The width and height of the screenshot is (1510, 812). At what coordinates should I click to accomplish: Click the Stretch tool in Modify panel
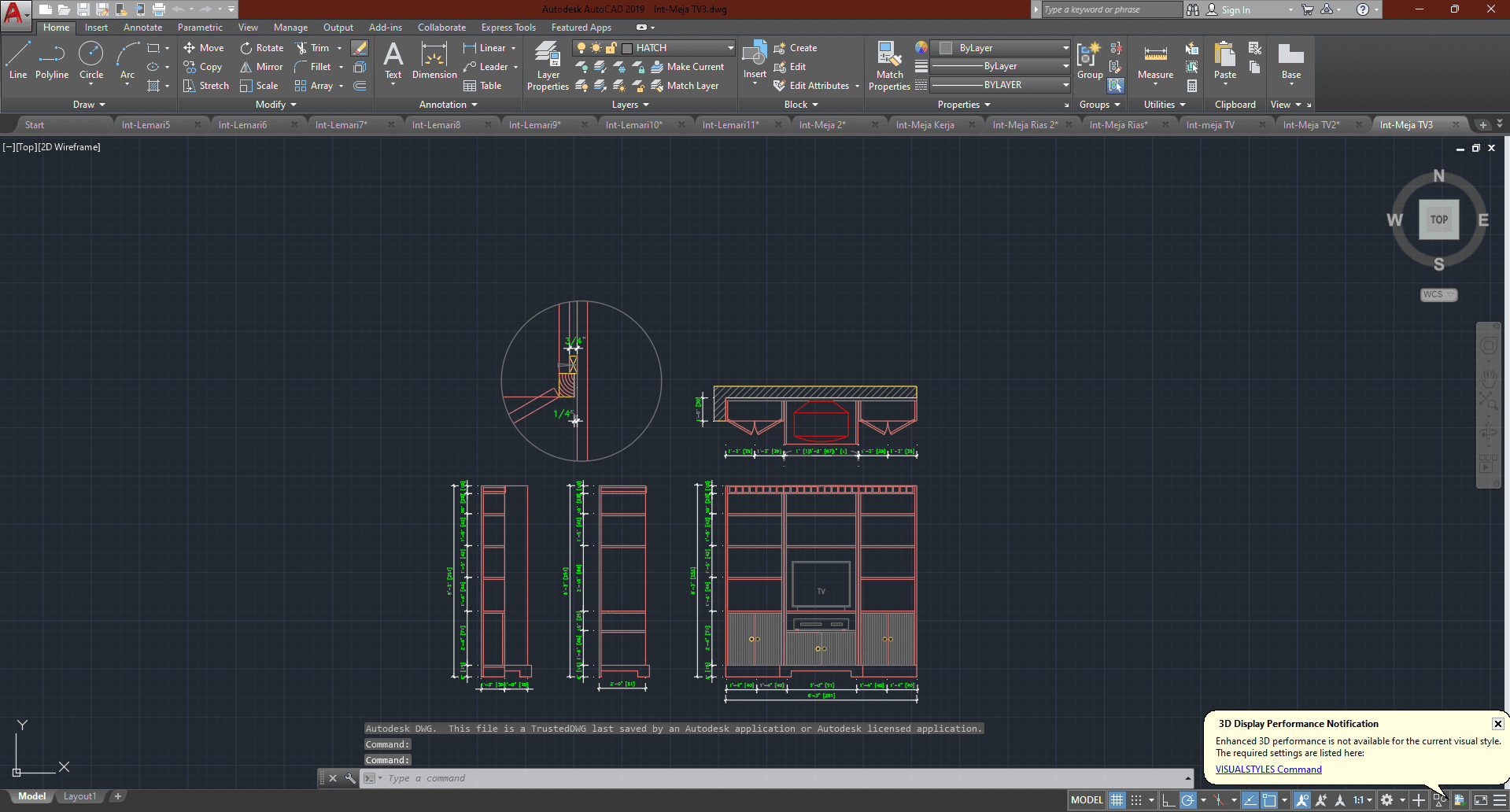tap(205, 86)
